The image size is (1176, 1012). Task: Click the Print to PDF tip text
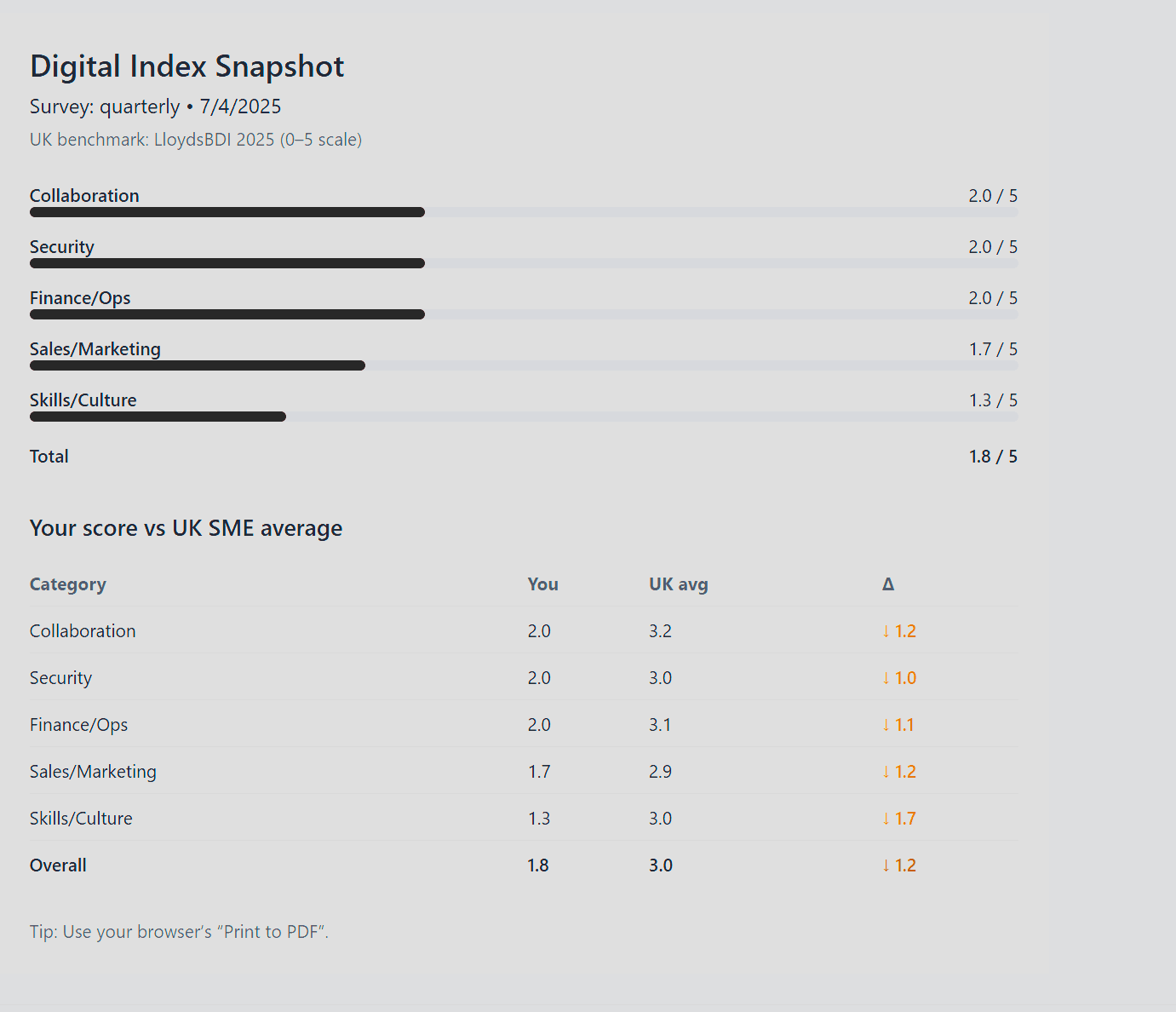(179, 932)
